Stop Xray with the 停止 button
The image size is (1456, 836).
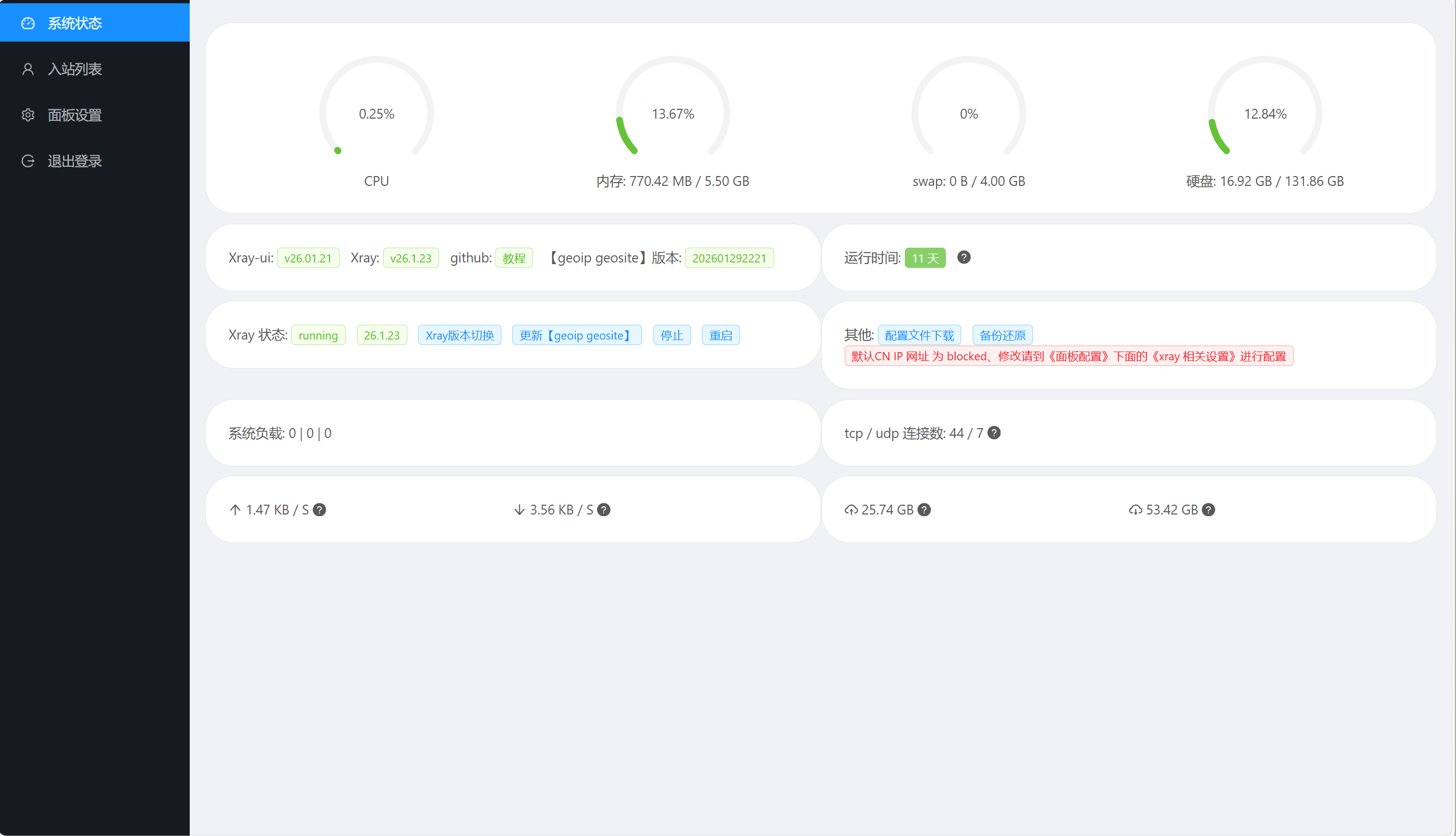point(672,335)
